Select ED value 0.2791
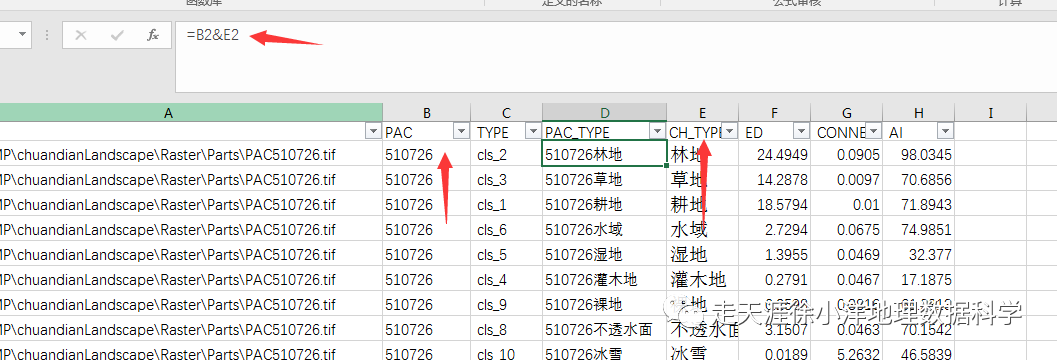This screenshot has height=360, width=1057. click(x=775, y=278)
